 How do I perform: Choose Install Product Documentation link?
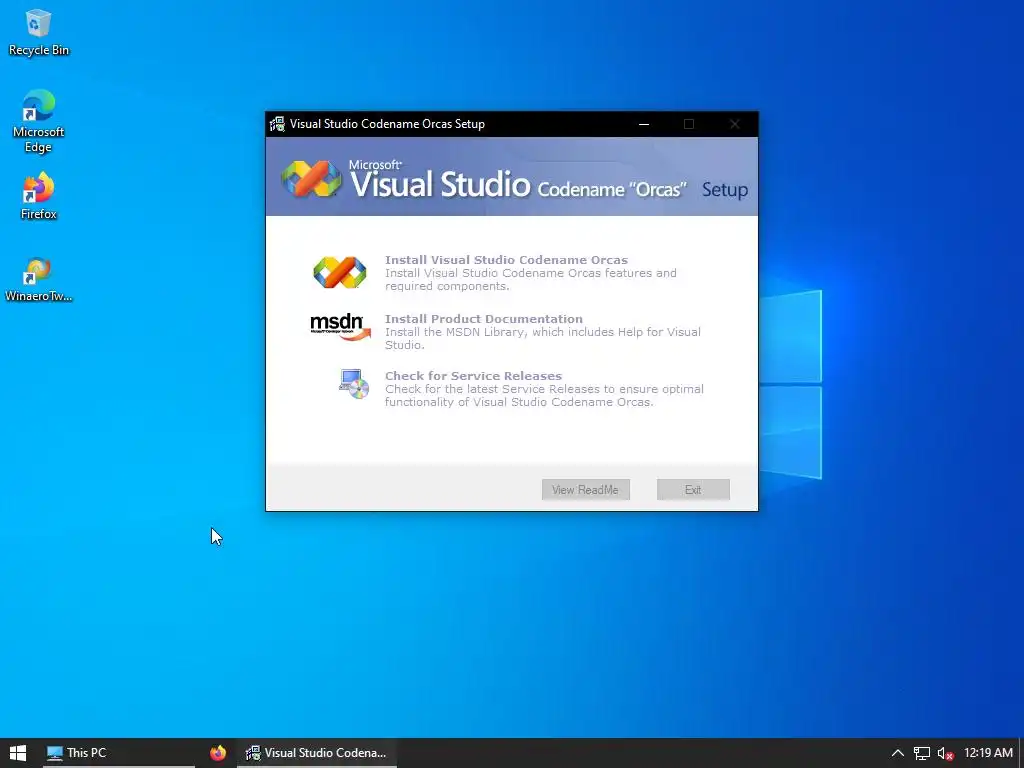pos(483,319)
